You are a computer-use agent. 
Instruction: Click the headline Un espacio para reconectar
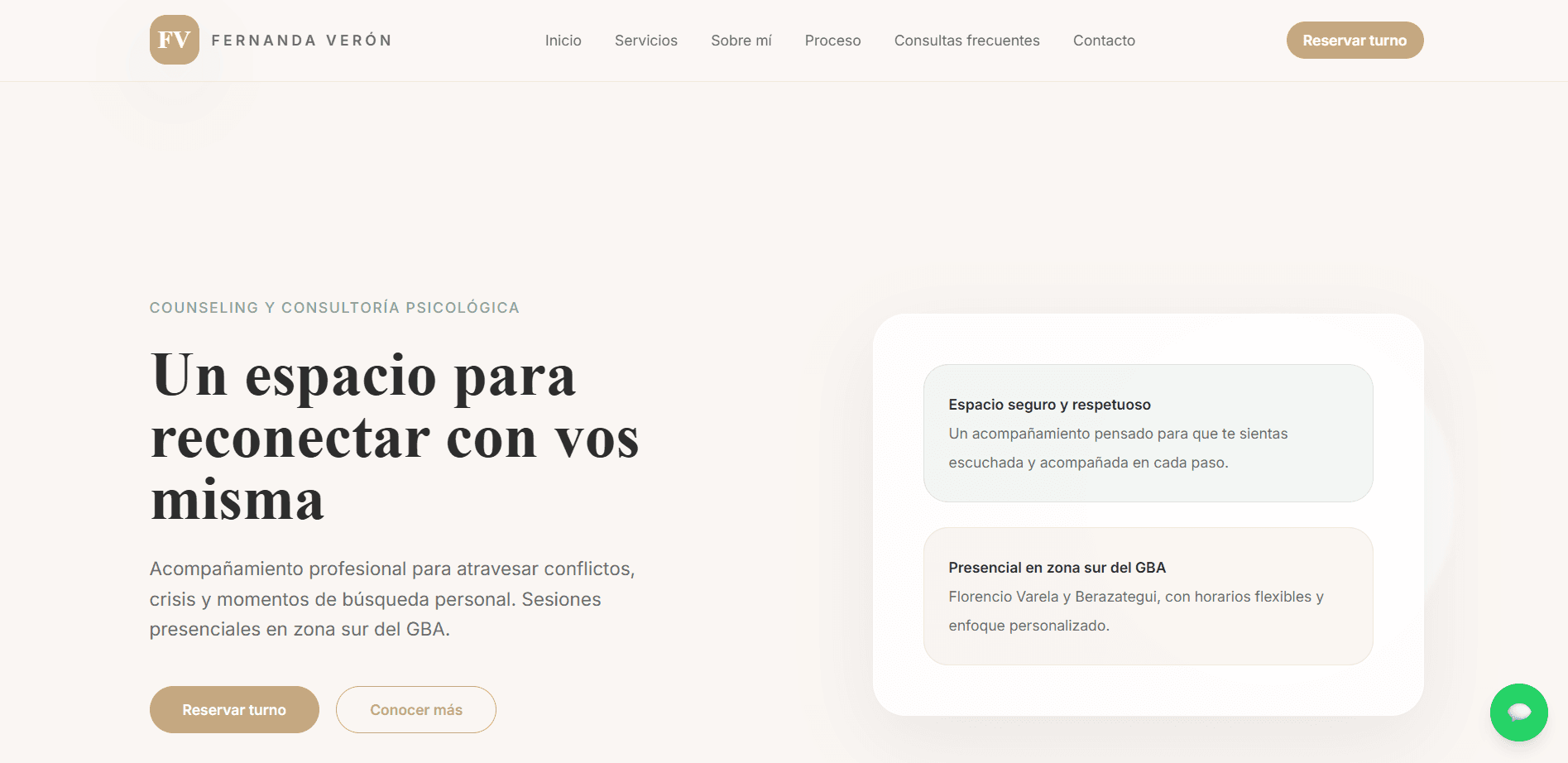[395, 437]
